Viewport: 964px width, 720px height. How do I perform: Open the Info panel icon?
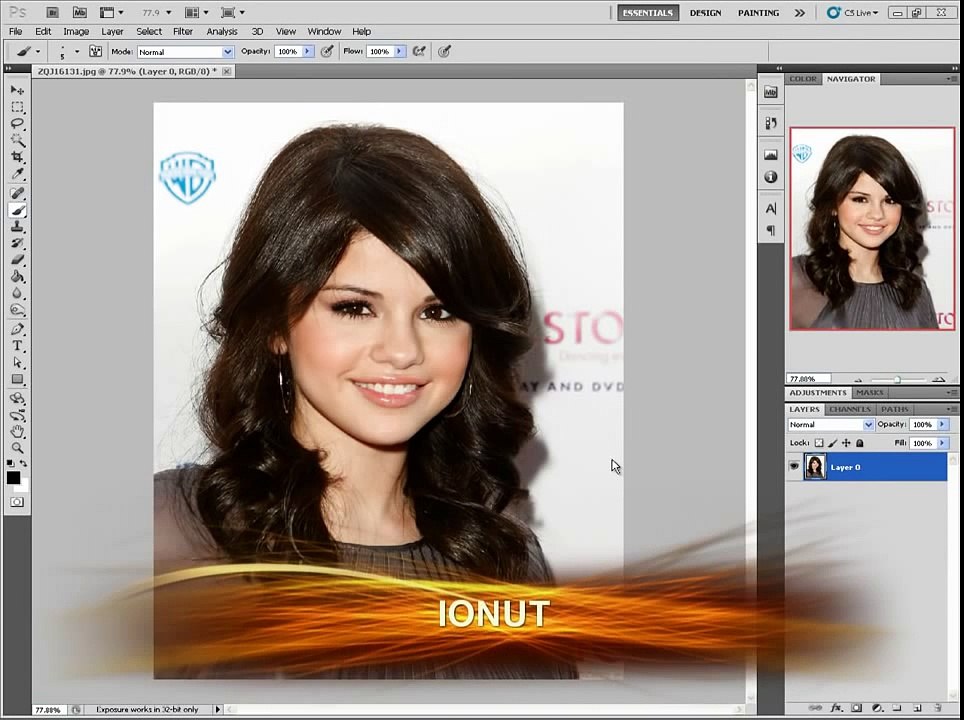770,177
